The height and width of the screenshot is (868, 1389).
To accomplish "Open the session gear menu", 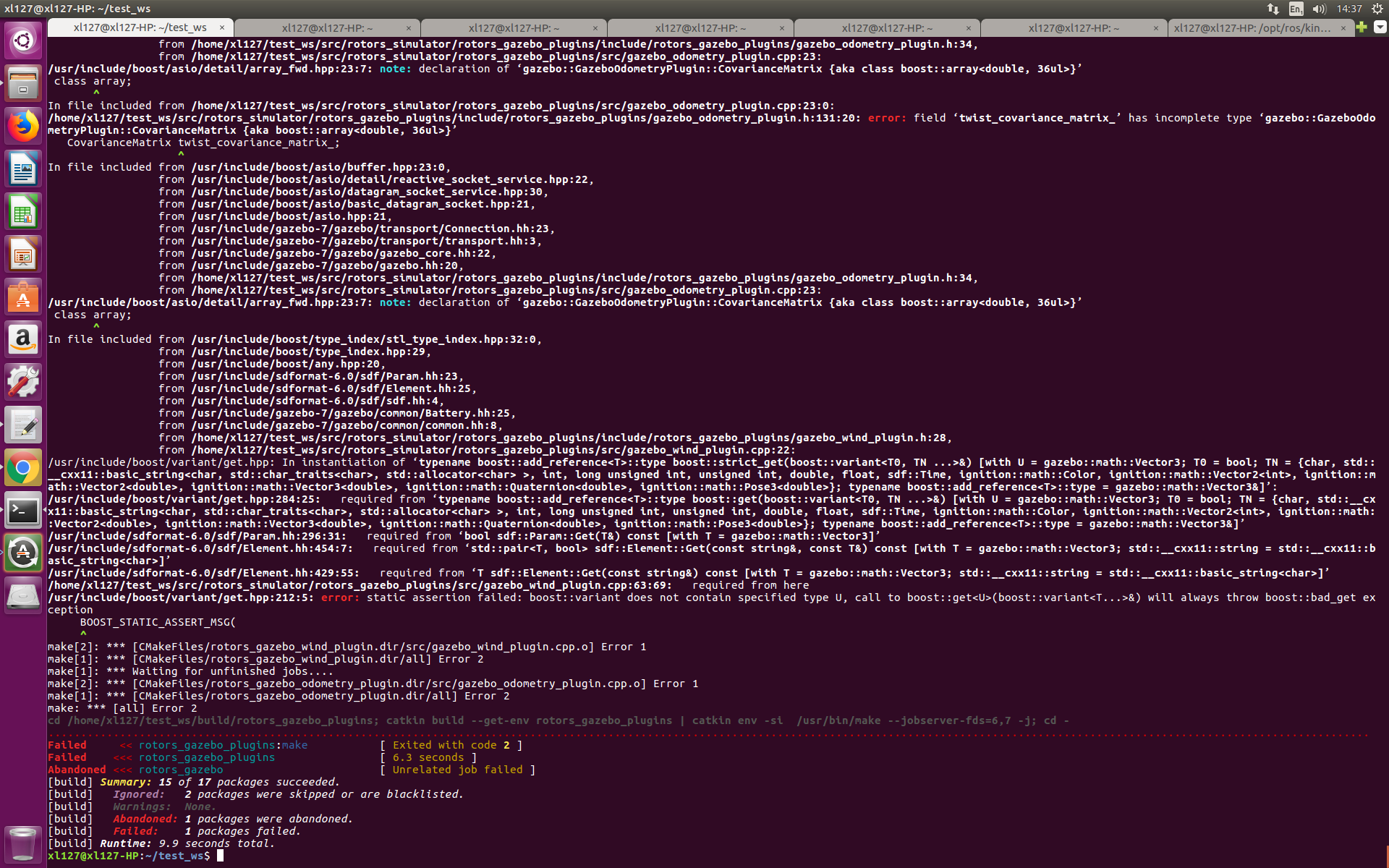I will pyautogui.click(x=1377, y=9).
